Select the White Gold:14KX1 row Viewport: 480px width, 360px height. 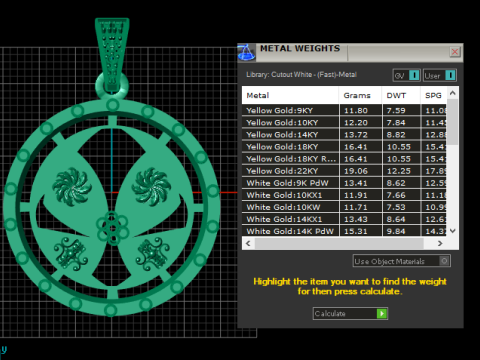[x=344, y=219]
